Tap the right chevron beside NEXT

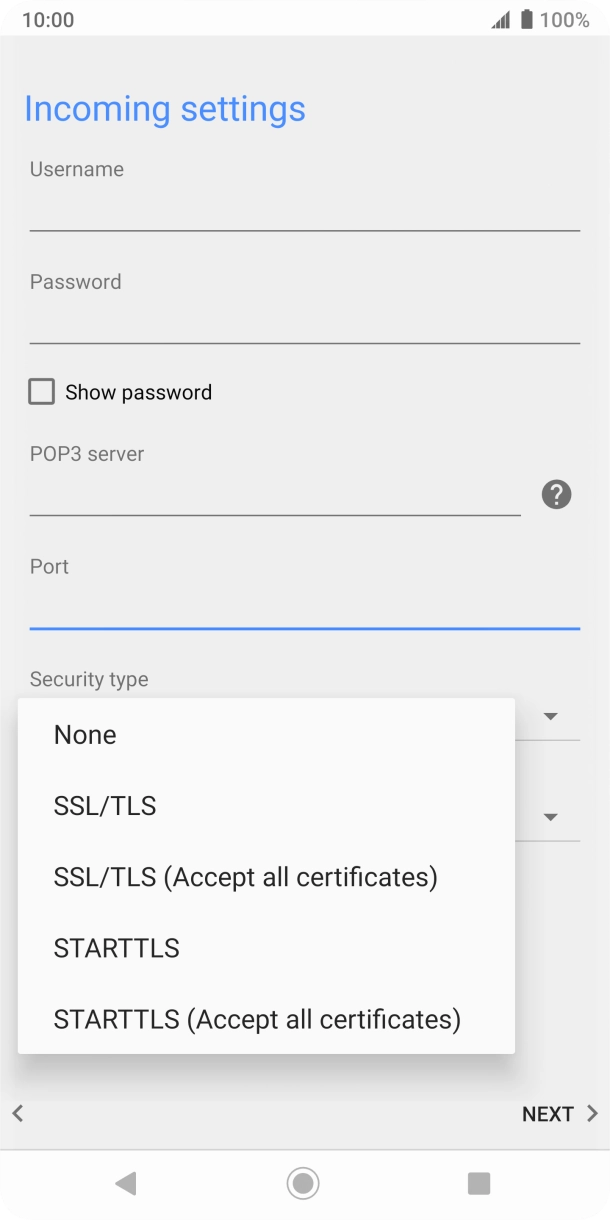(x=592, y=1113)
